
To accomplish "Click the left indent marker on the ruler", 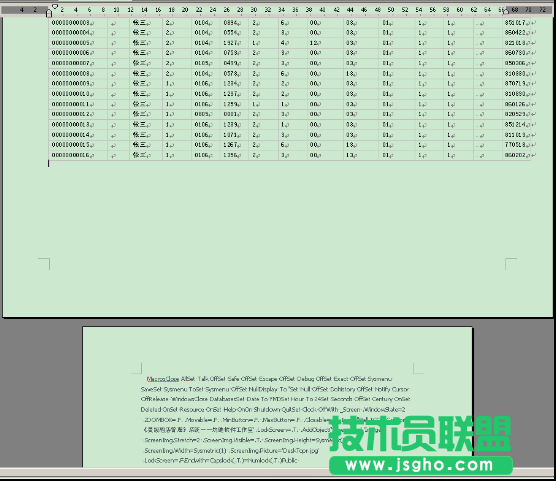I will pos(49,13).
